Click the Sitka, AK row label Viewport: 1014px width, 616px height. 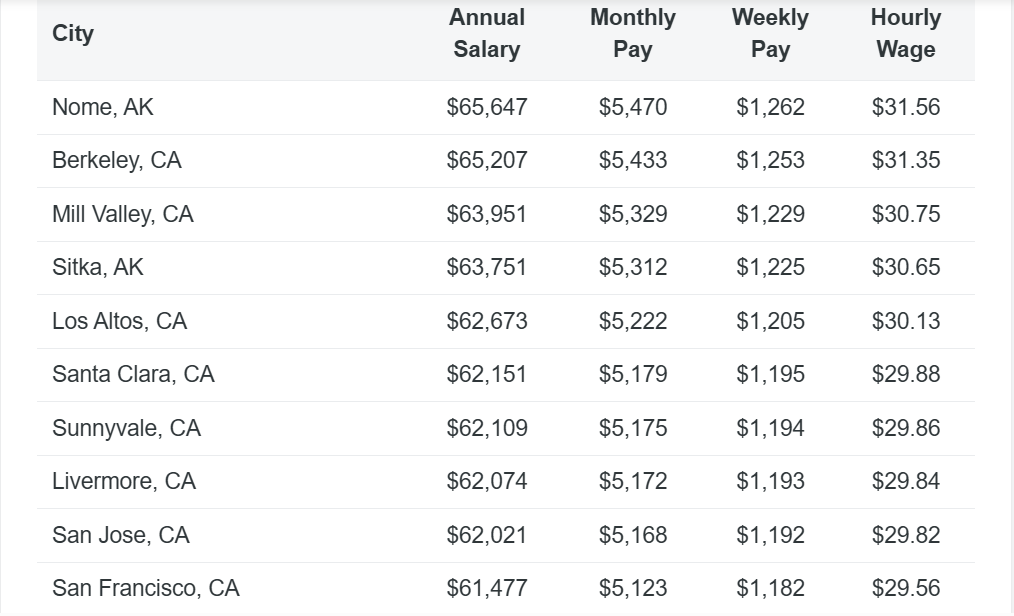point(98,268)
